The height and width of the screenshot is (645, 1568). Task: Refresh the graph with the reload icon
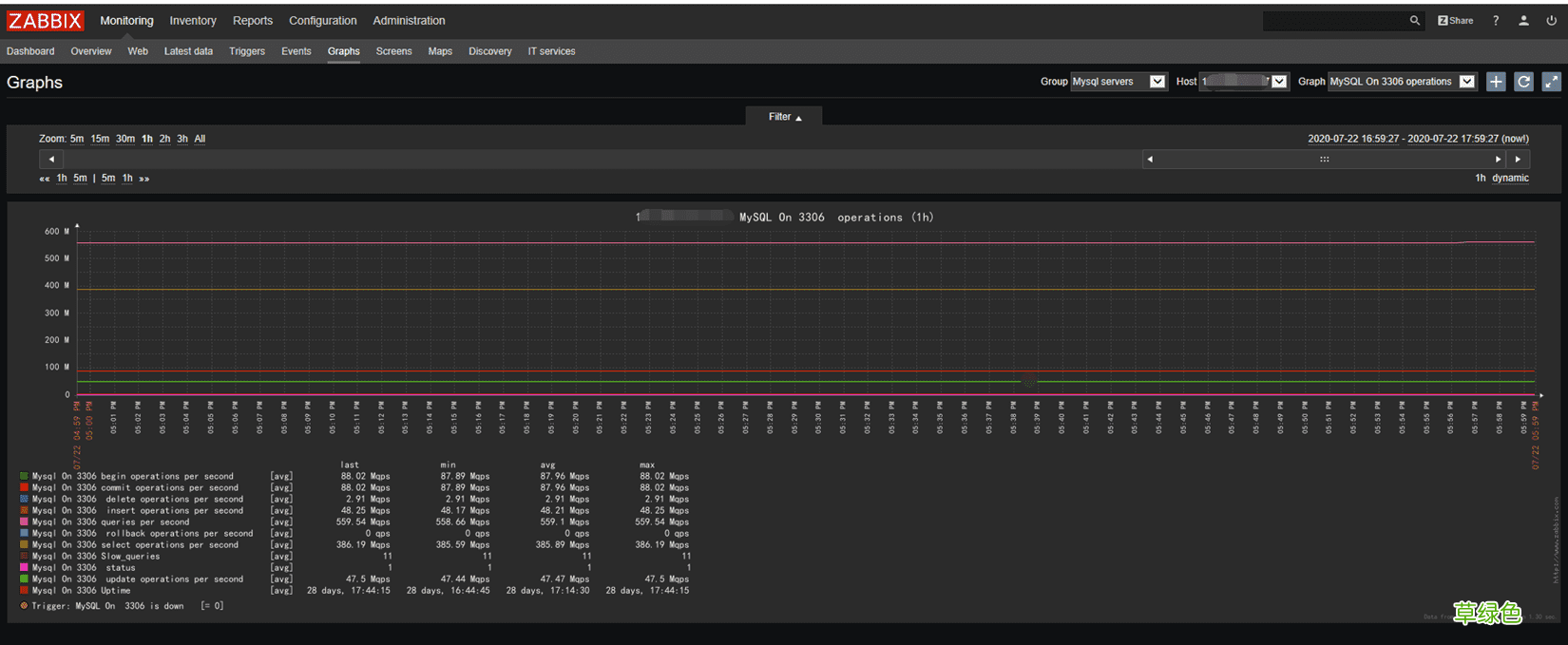(x=1523, y=82)
